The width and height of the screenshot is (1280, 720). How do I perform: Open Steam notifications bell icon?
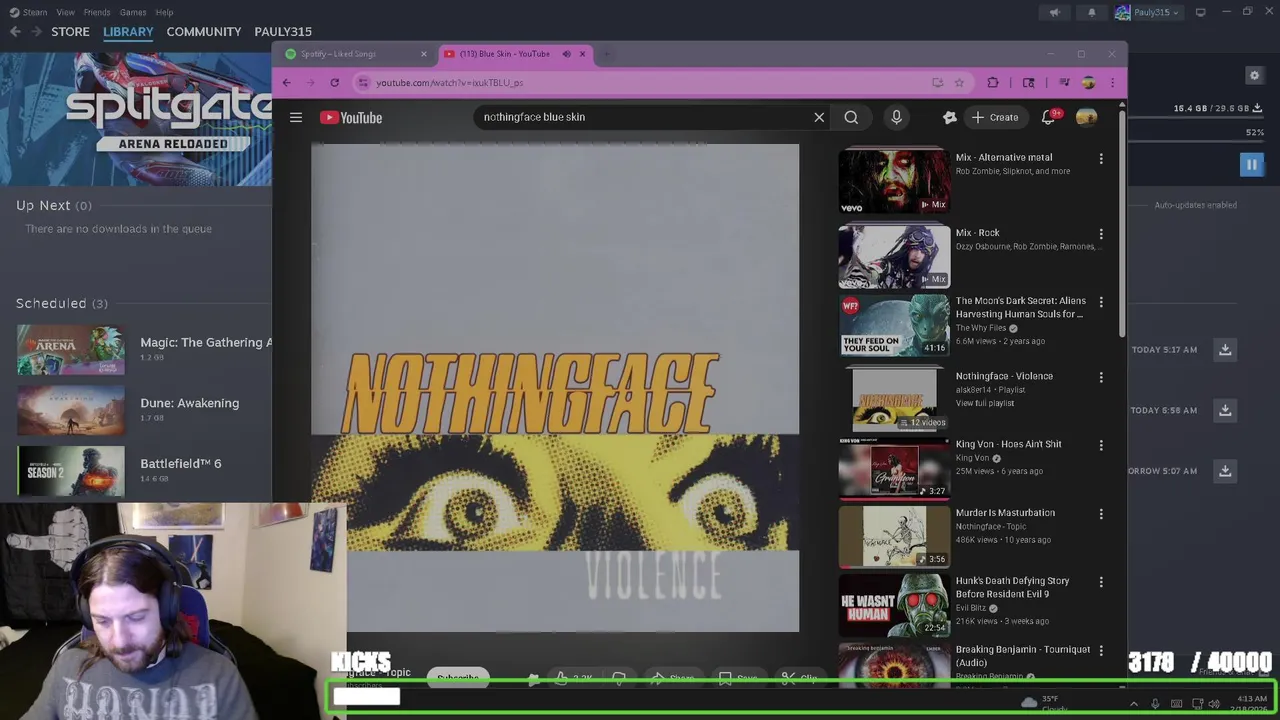(1091, 12)
